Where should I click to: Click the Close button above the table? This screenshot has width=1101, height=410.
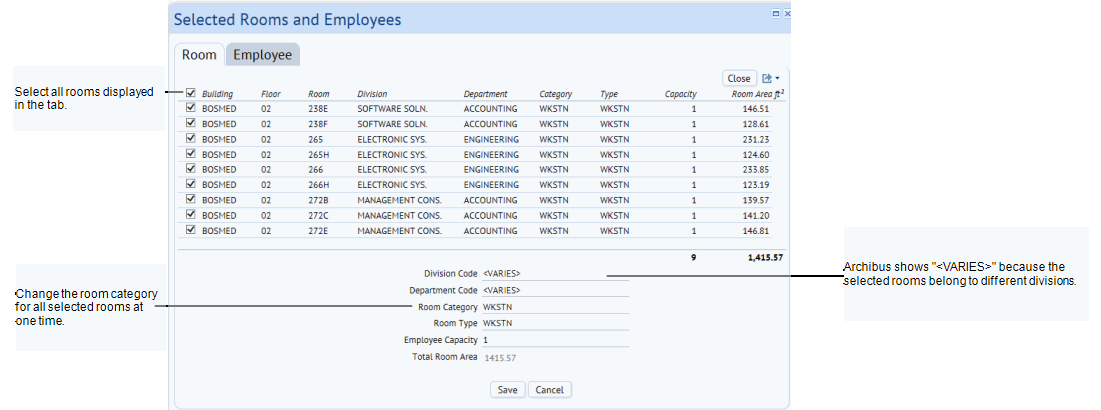coord(739,78)
